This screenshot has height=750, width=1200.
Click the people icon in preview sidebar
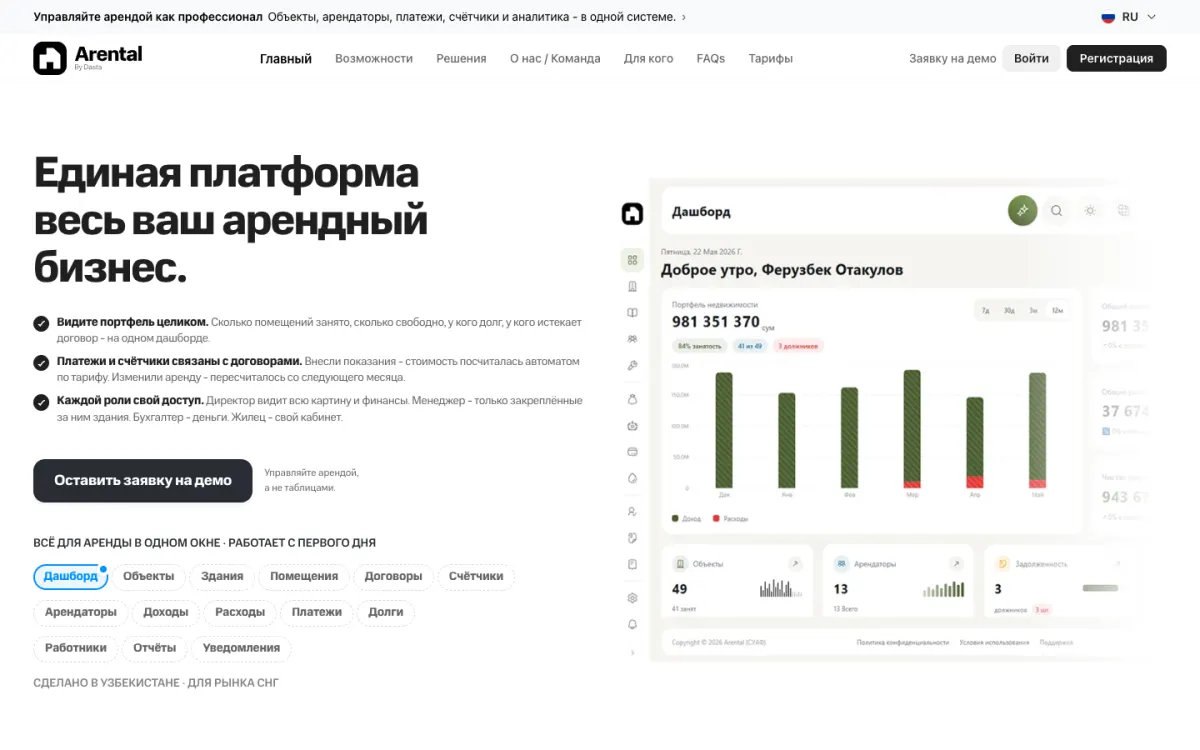point(632,339)
